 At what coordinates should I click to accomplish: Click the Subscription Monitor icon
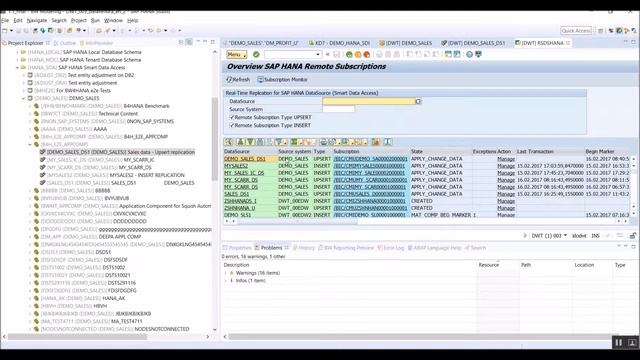coord(260,80)
